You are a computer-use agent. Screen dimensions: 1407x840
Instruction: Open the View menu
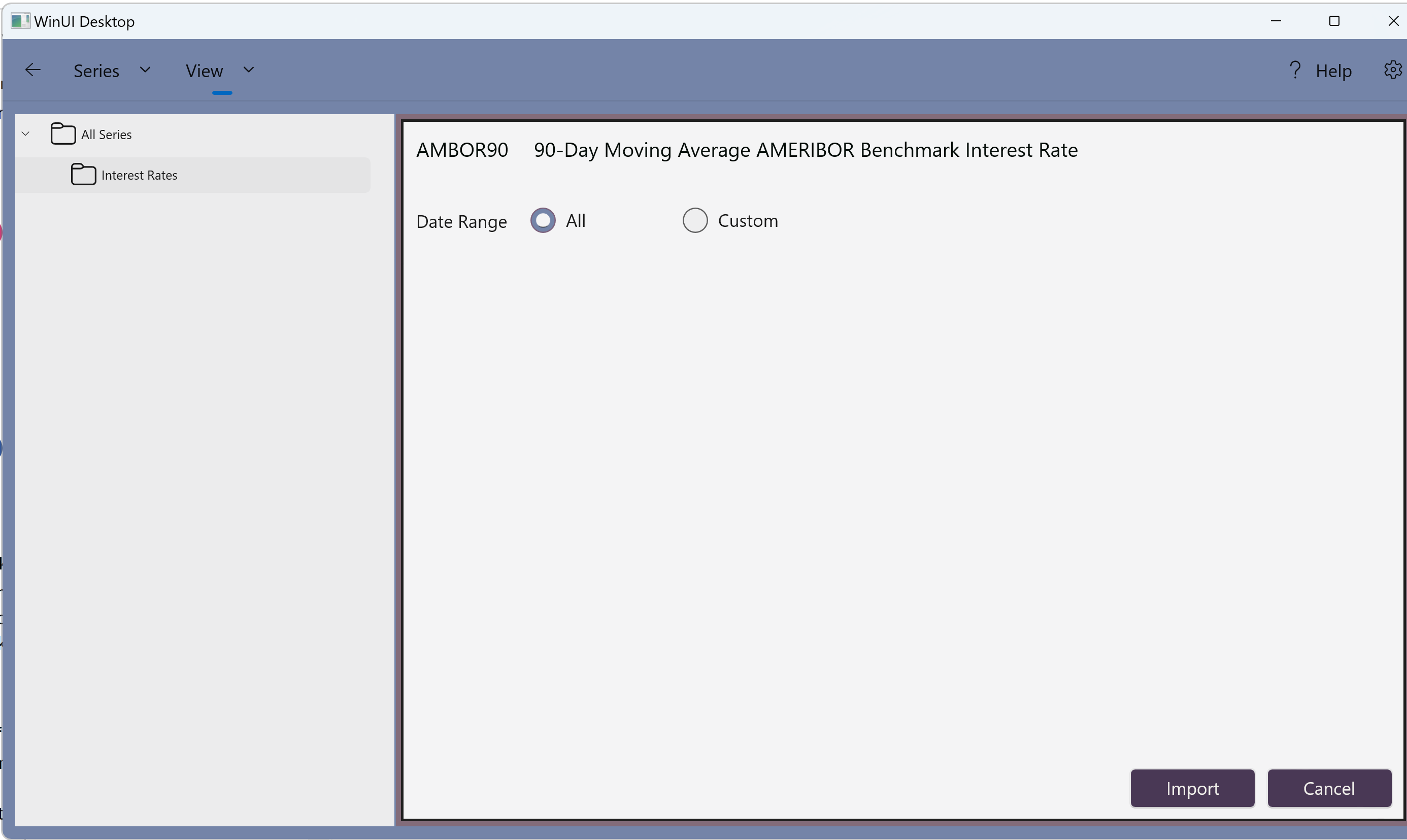point(205,72)
